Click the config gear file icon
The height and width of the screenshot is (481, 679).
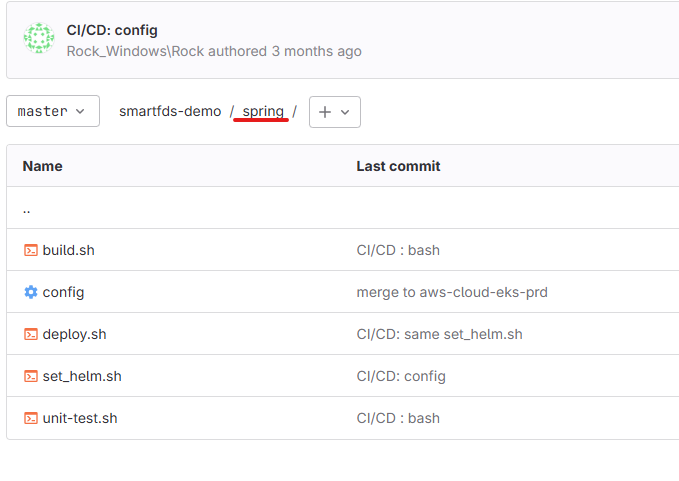tap(31, 292)
